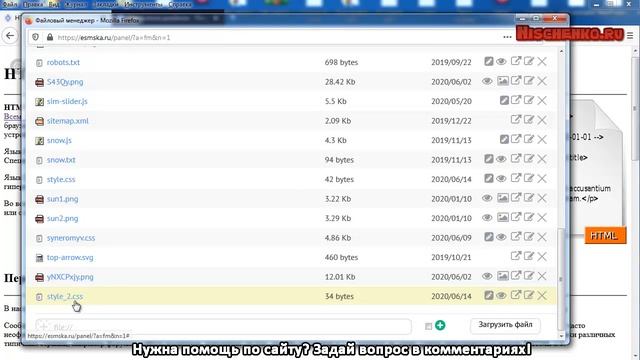Open top-arrow.svg in a new window

click(516, 256)
